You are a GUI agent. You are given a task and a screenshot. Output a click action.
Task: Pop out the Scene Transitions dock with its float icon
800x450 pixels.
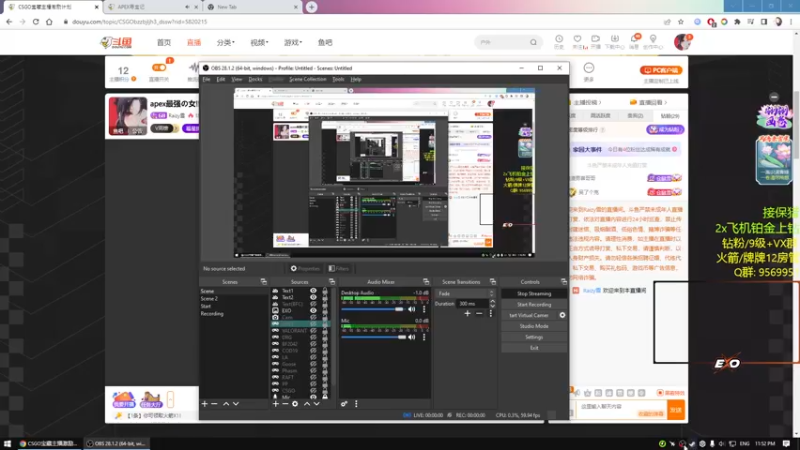(493, 282)
